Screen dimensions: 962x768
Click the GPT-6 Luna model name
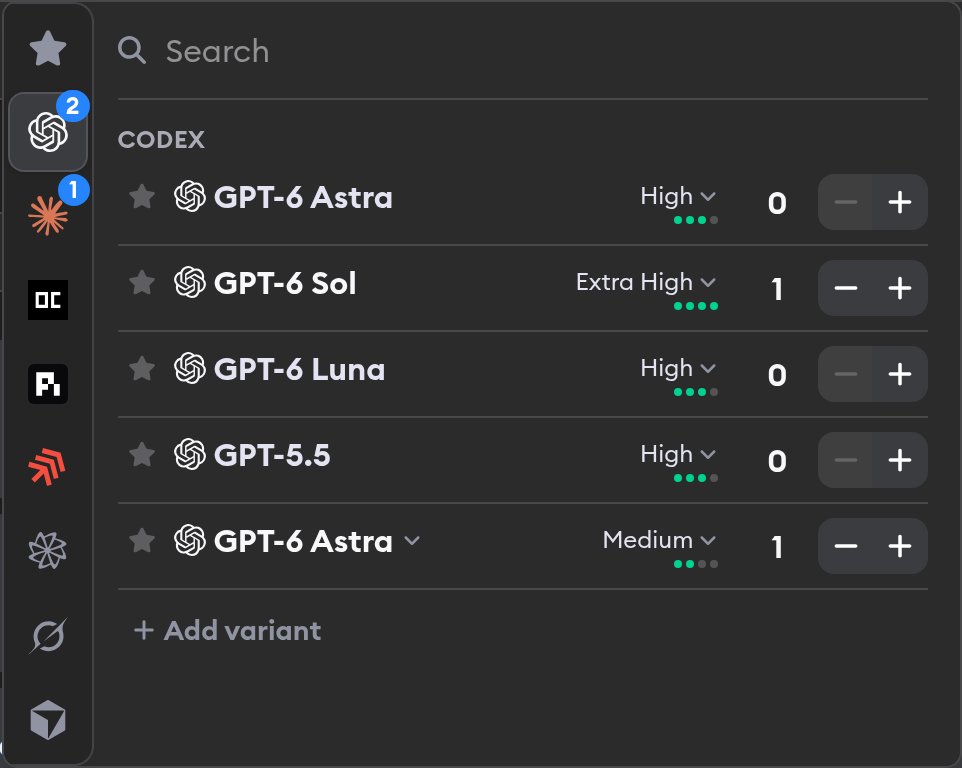coord(299,369)
